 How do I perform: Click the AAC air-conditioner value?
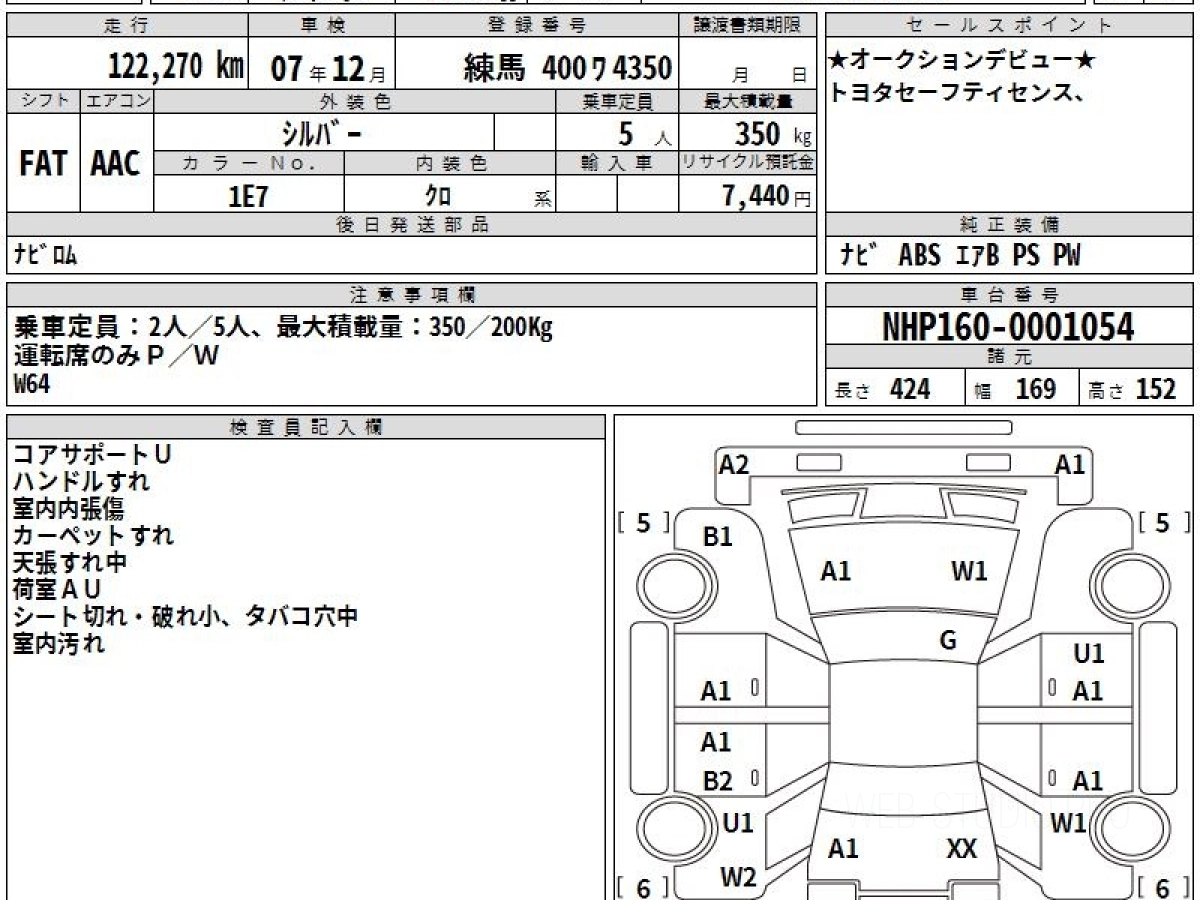[116, 163]
